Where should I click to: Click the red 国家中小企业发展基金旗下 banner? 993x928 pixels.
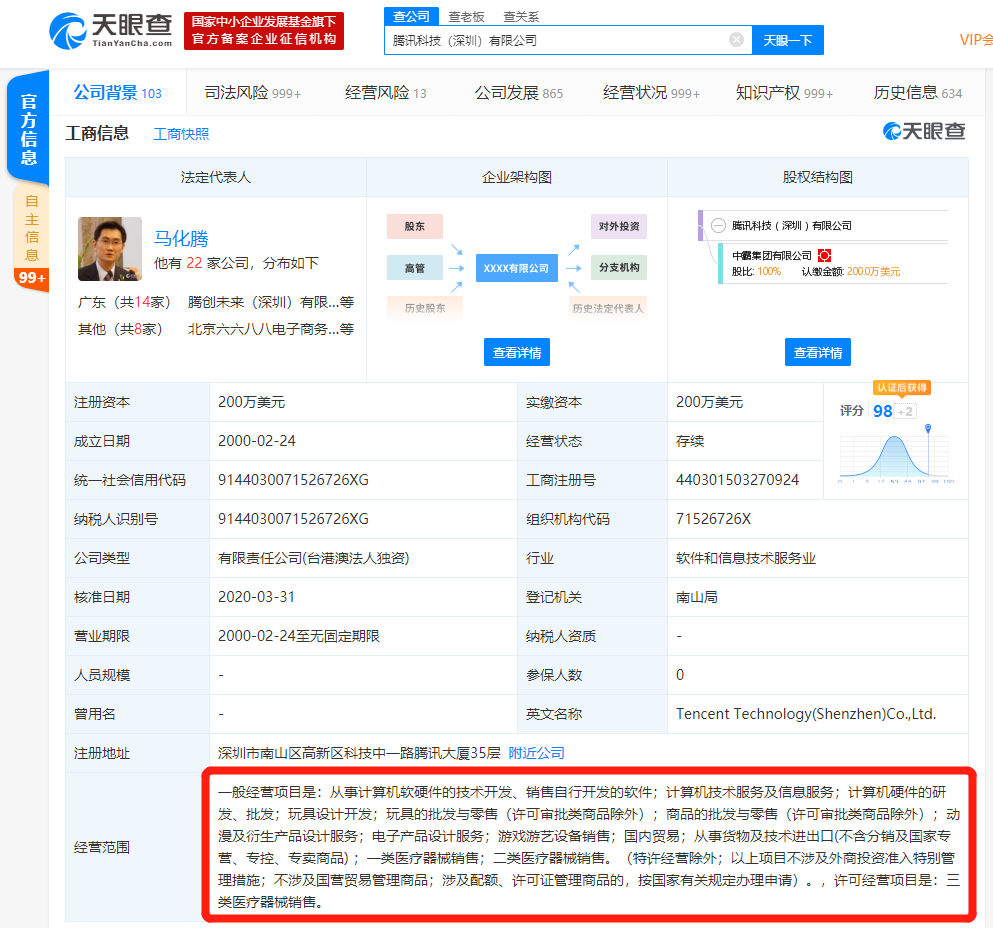263,30
